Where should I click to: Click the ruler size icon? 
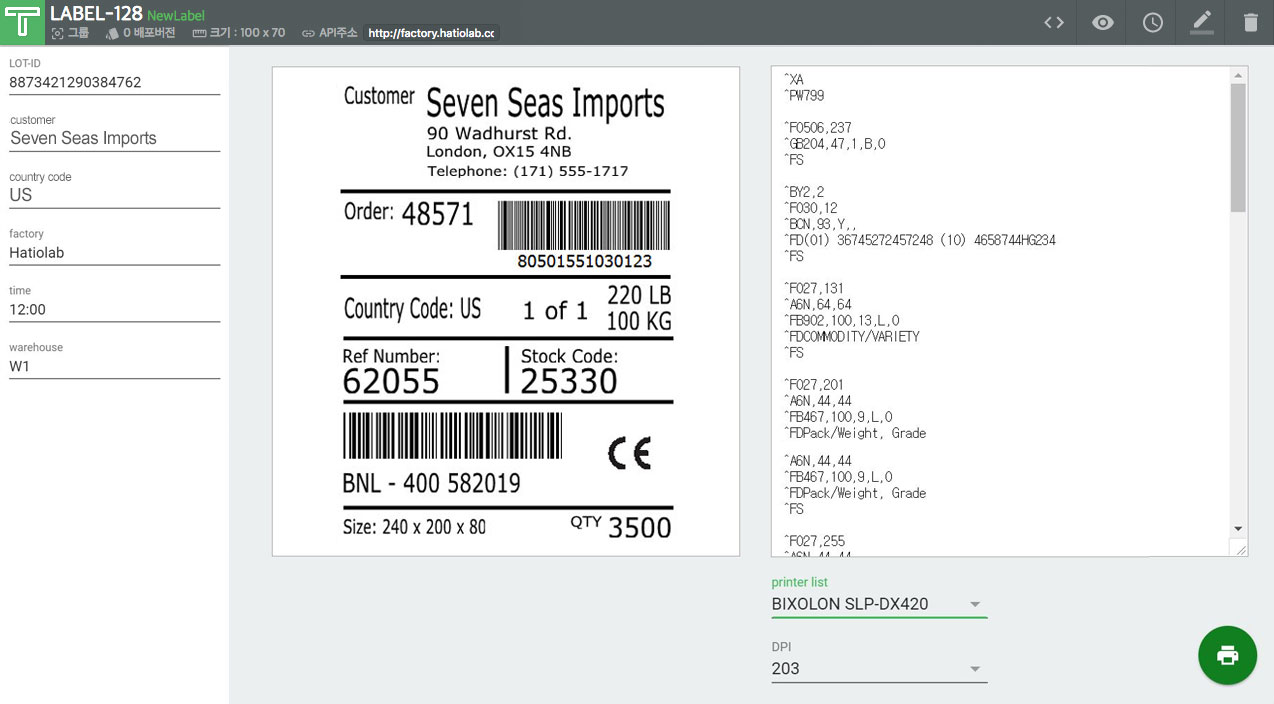199,33
